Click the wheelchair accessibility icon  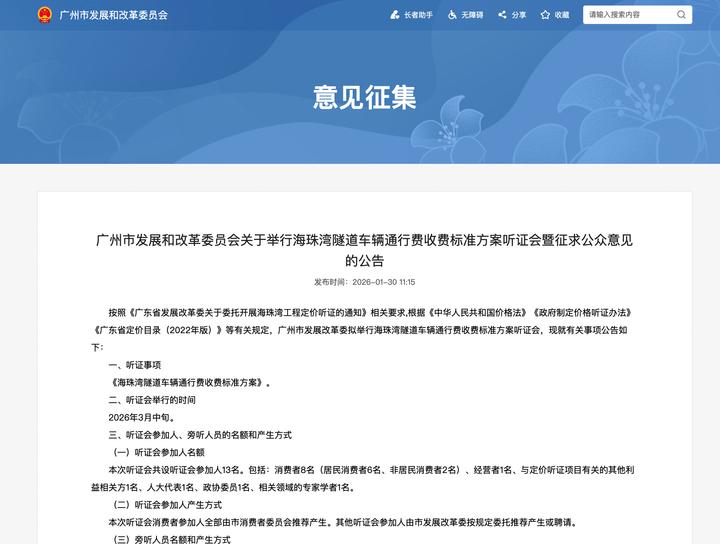coord(452,15)
